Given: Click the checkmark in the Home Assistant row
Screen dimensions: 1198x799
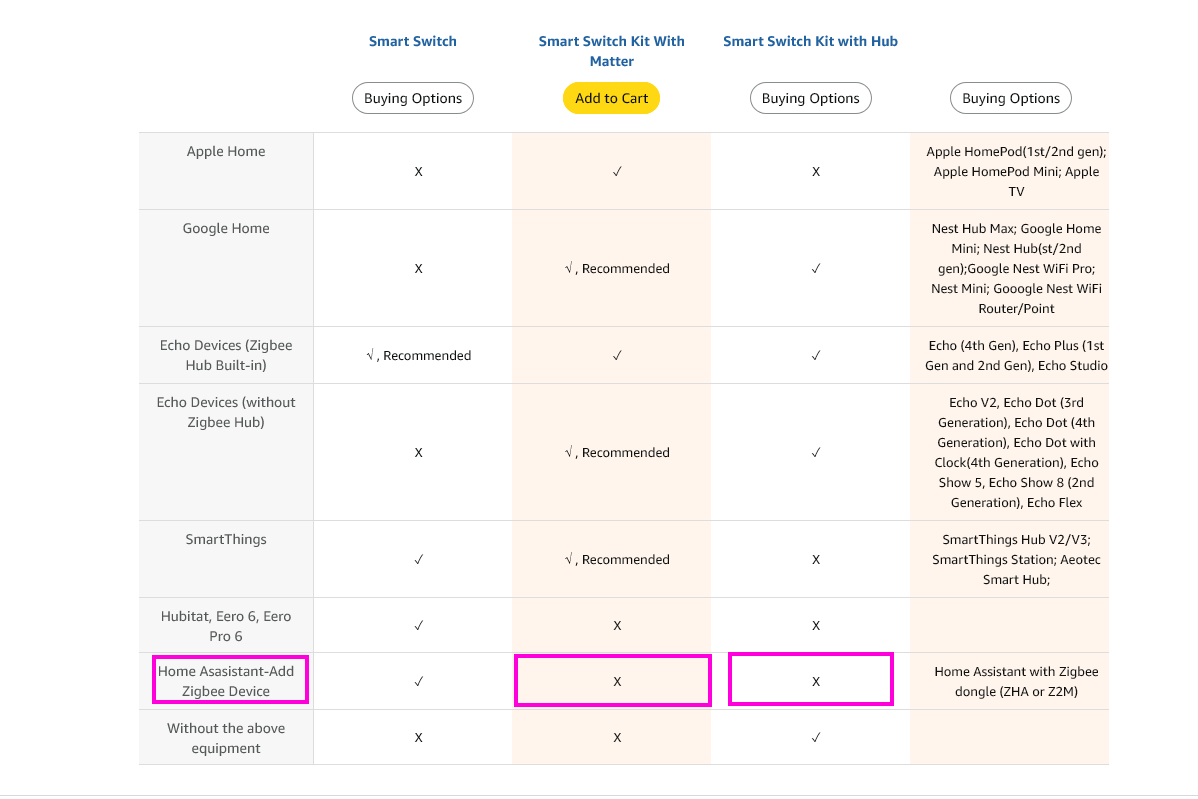Looking at the screenshot, I should [x=418, y=681].
